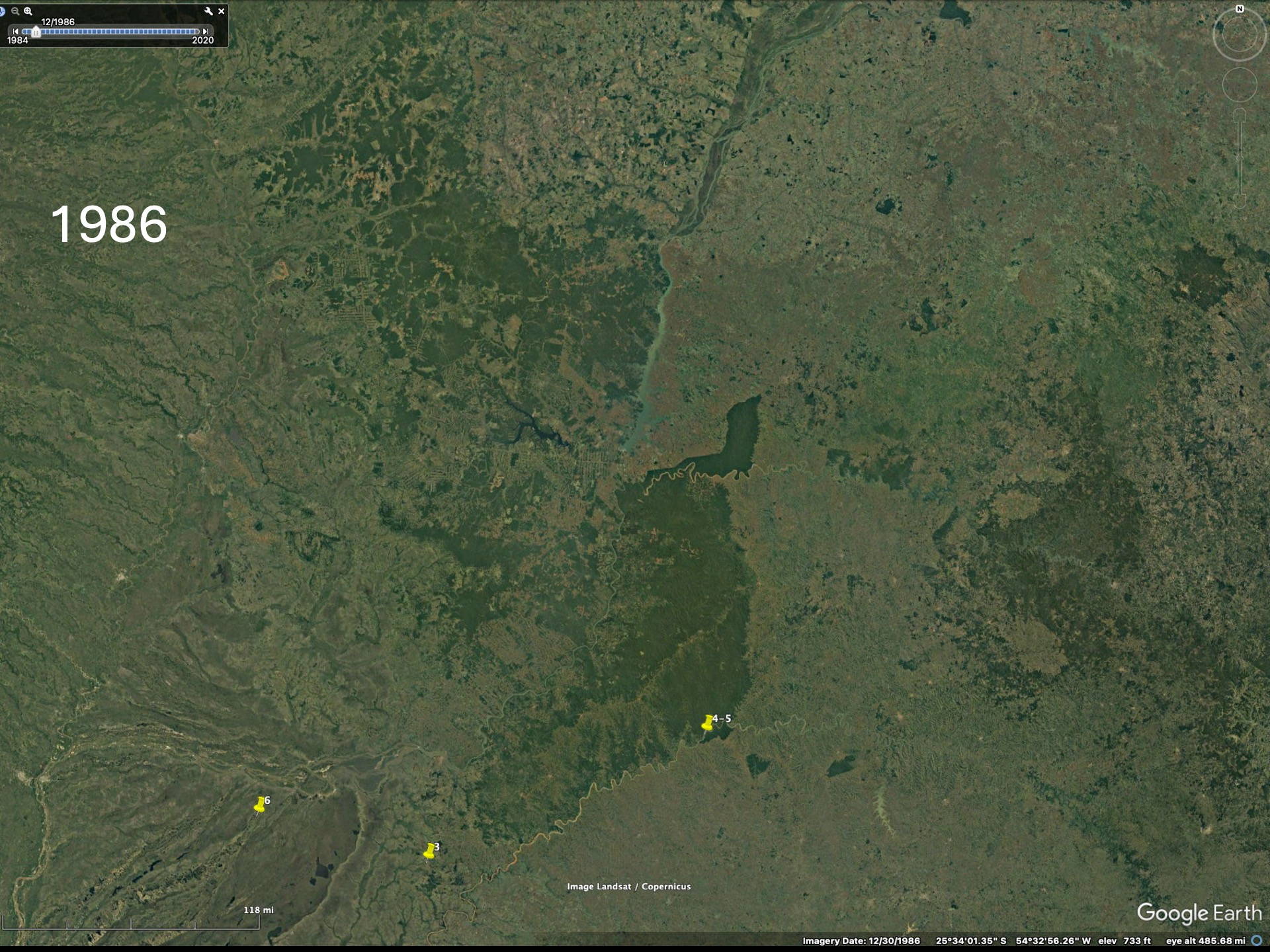The width and height of the screenshot is (1270, 952).
Task: Click the time slider zoom in magnifier
Action: (28, 11)
